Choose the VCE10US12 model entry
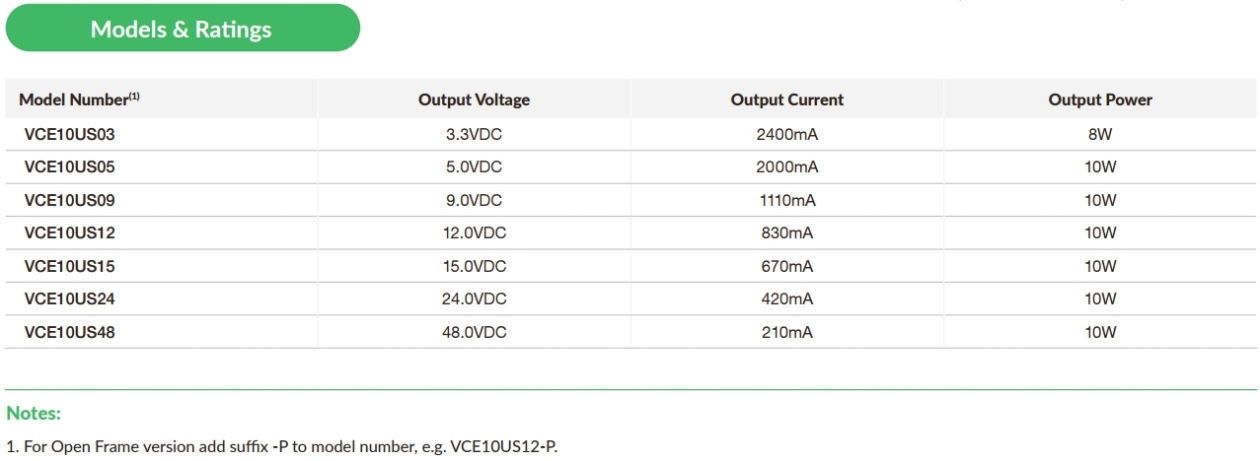Viewport: 1260px width, 461px height. 69,233
